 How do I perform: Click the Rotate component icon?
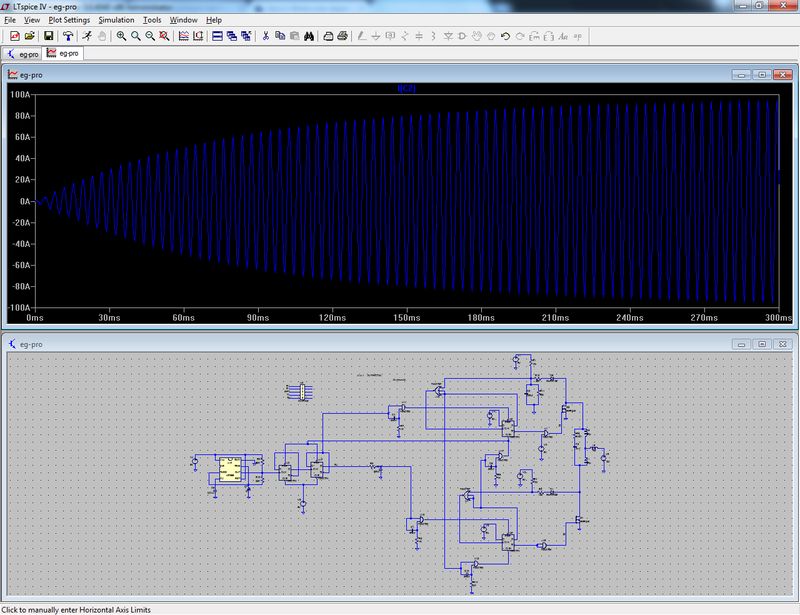(x=534, y=36)
